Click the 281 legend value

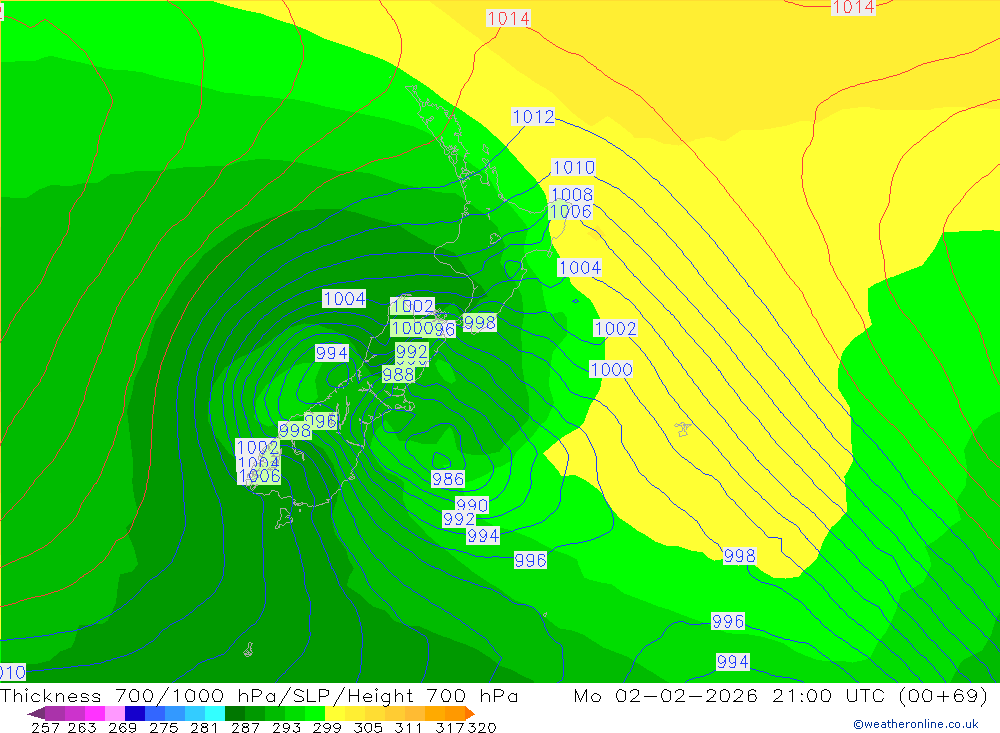[x=204, y=727]
